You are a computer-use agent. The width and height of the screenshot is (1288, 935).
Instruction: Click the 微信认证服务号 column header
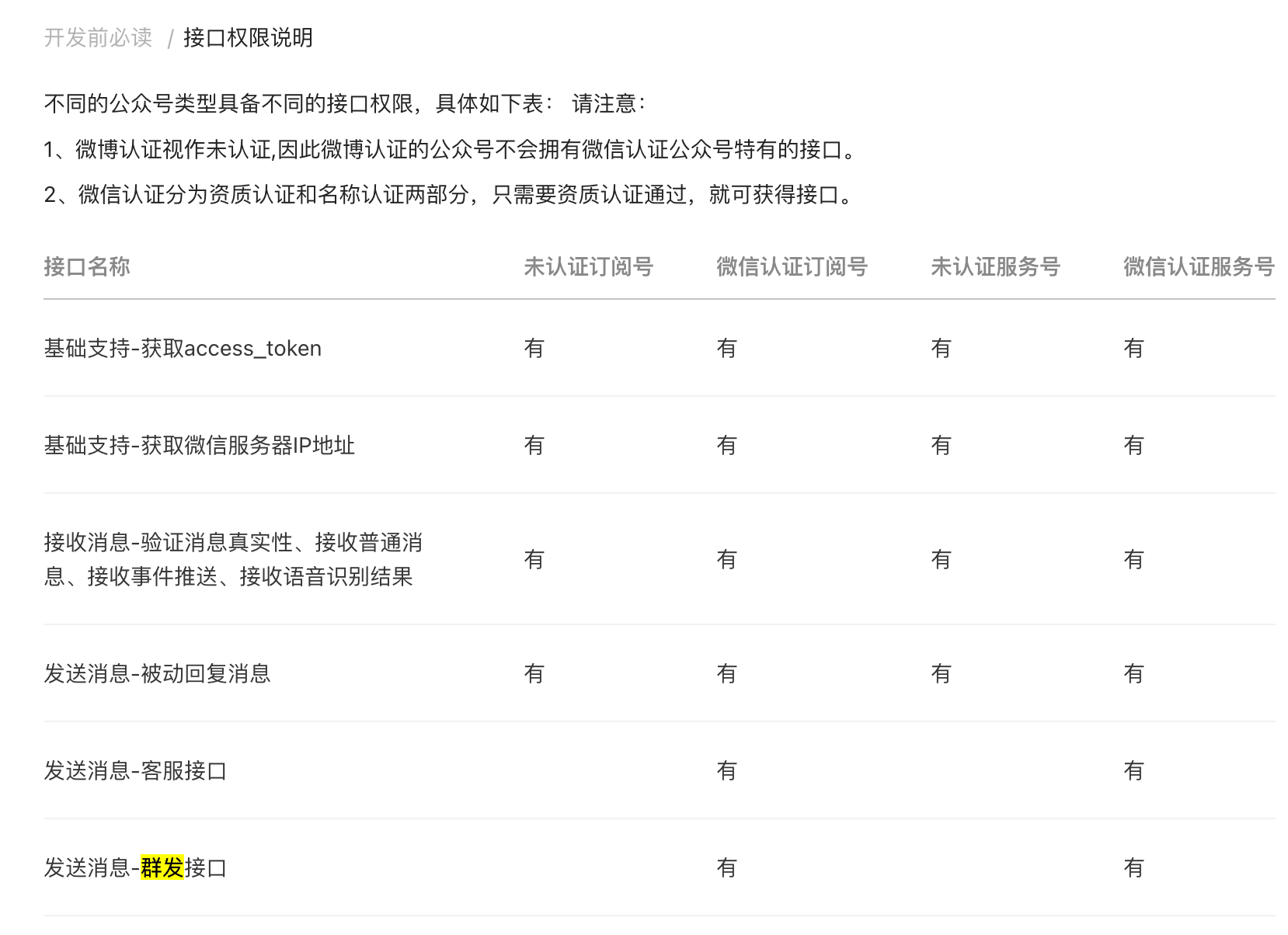[x=1199, y=266]
